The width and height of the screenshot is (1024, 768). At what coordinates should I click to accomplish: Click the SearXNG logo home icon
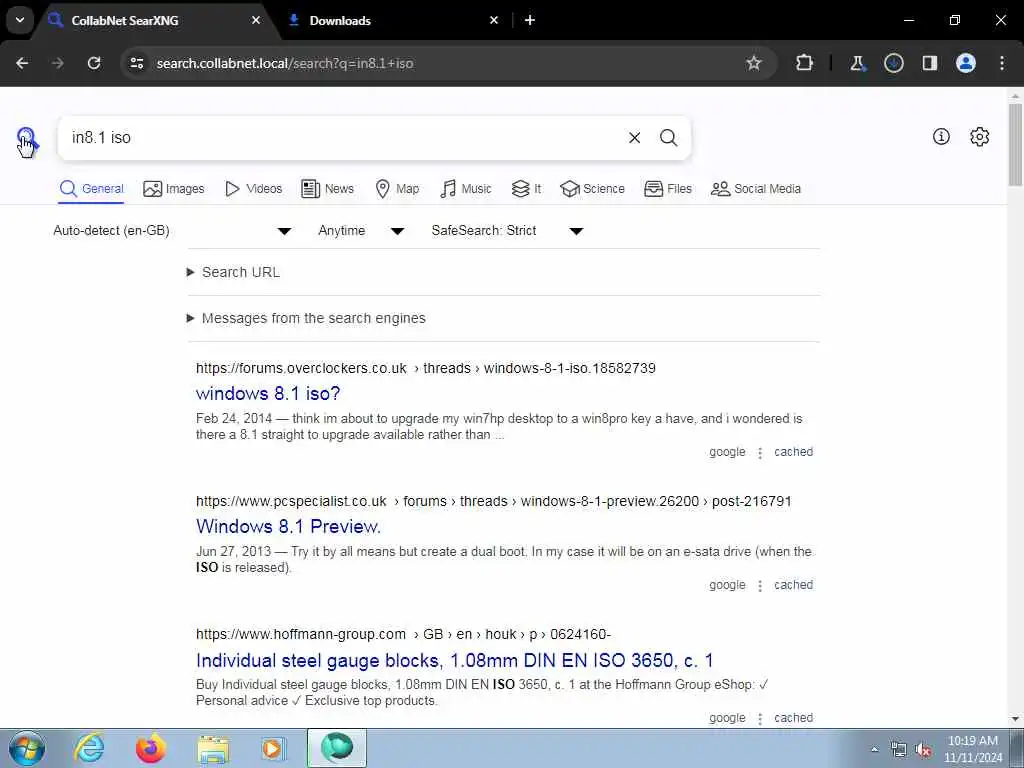27,138
